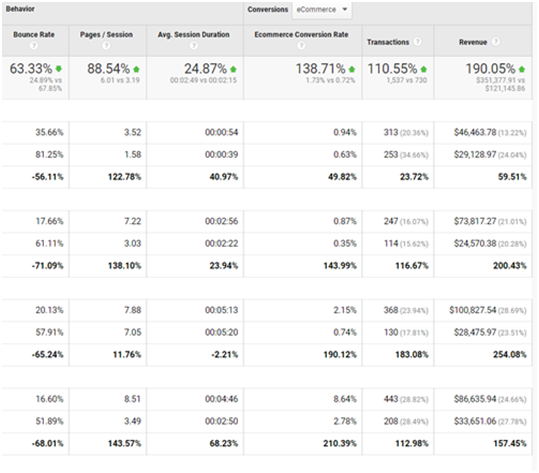Select the Behavior group header

20,9
